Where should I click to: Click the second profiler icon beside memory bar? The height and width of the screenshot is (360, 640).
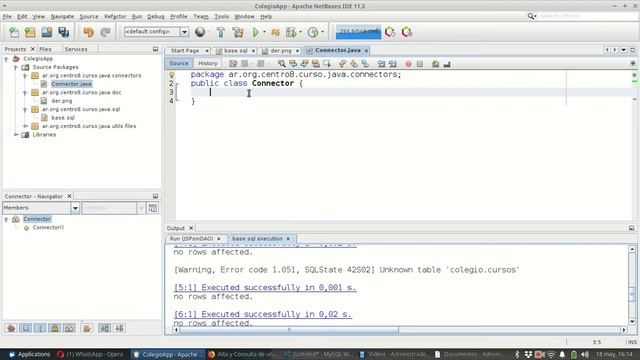tap(407, 32)
